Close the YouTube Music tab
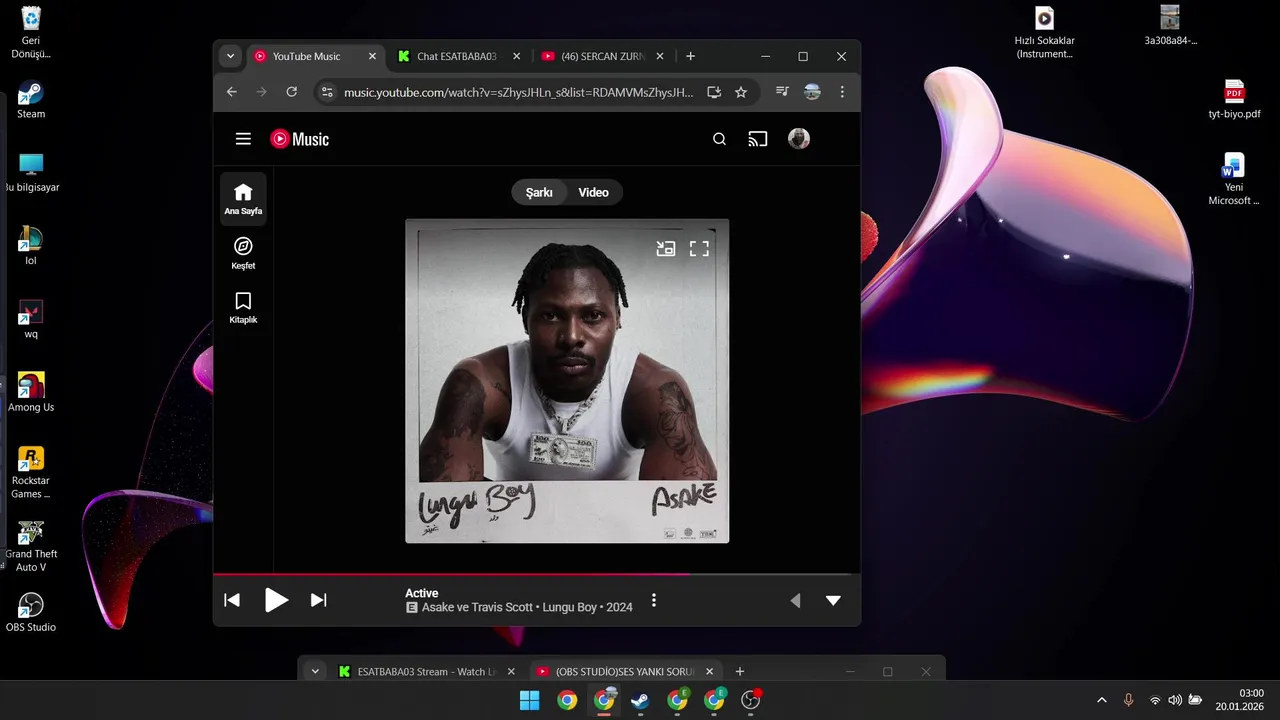1280x720 pixels. click(373, 57)
